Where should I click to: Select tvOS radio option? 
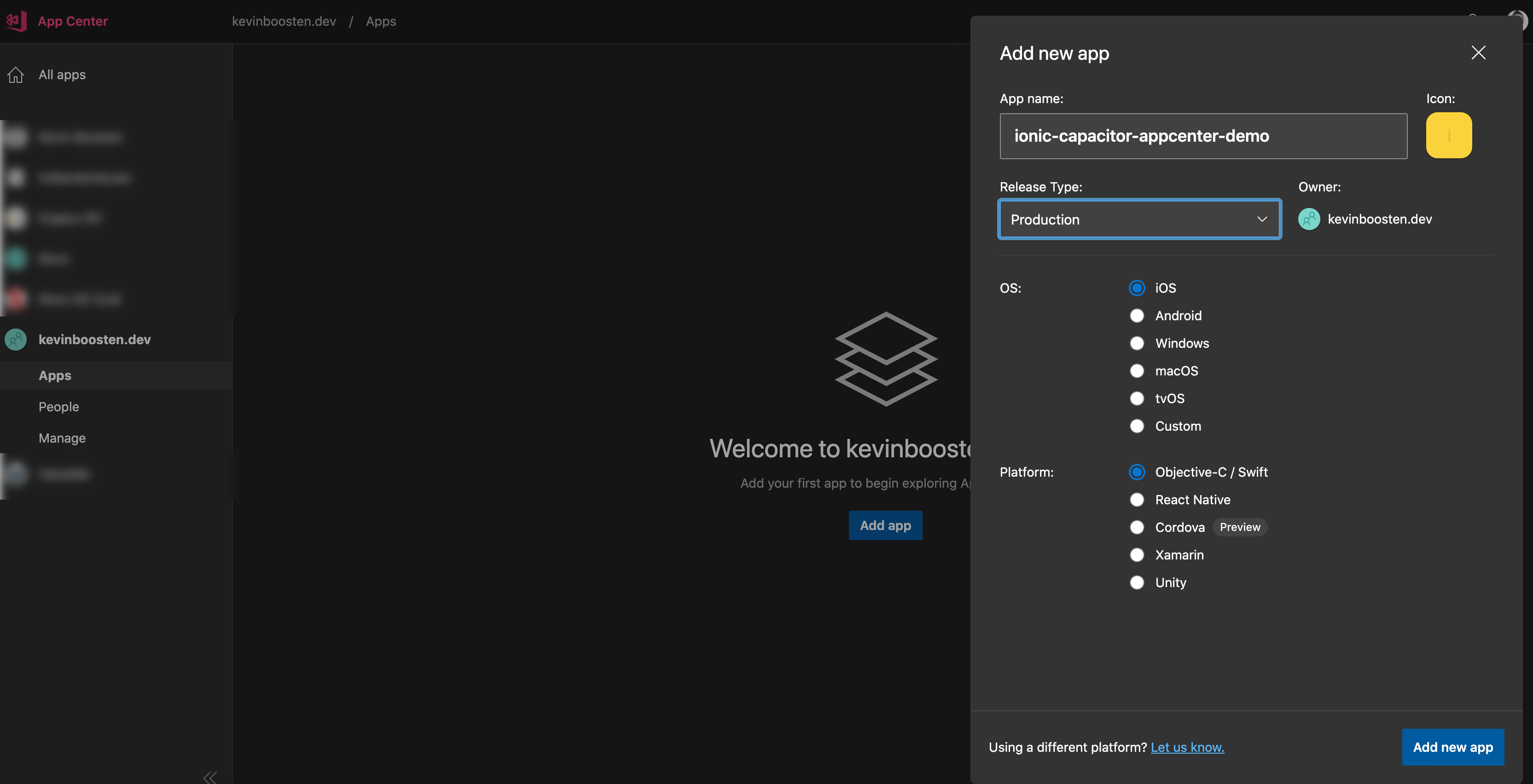pos(1137,398)
